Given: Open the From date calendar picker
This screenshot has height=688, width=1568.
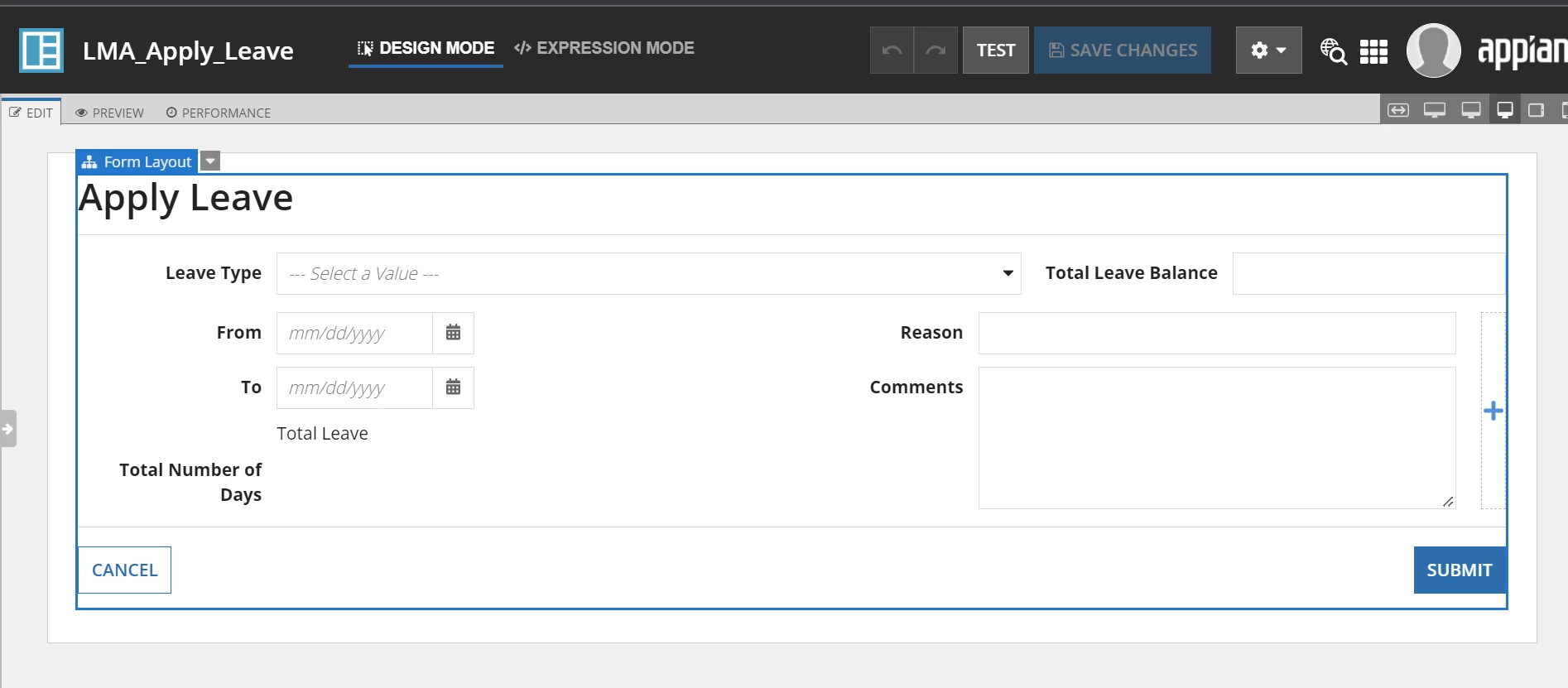Looking at the screenshot, I should (453, 333).
